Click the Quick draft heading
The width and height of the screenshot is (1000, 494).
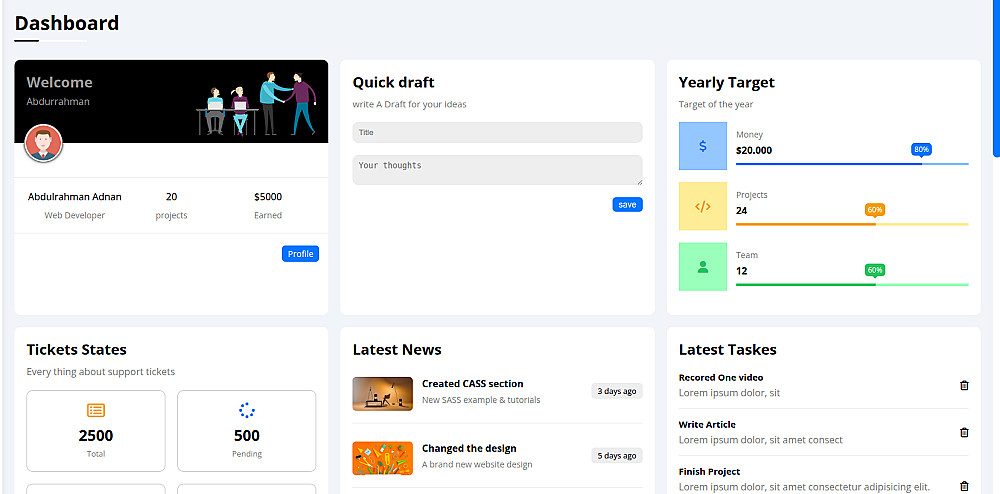[393, 82]
